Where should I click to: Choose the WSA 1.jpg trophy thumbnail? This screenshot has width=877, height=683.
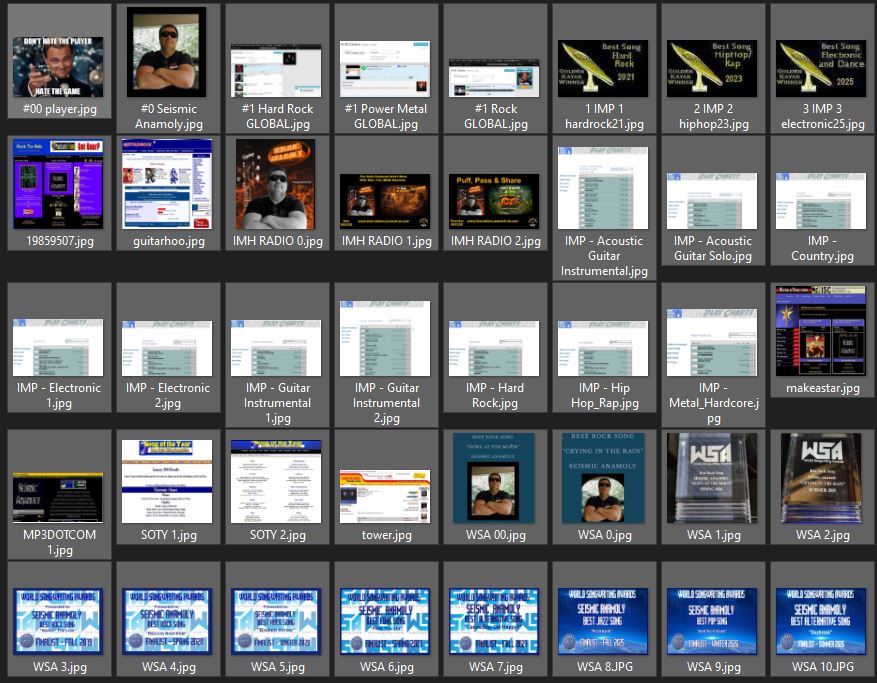(x=712, y=478)
